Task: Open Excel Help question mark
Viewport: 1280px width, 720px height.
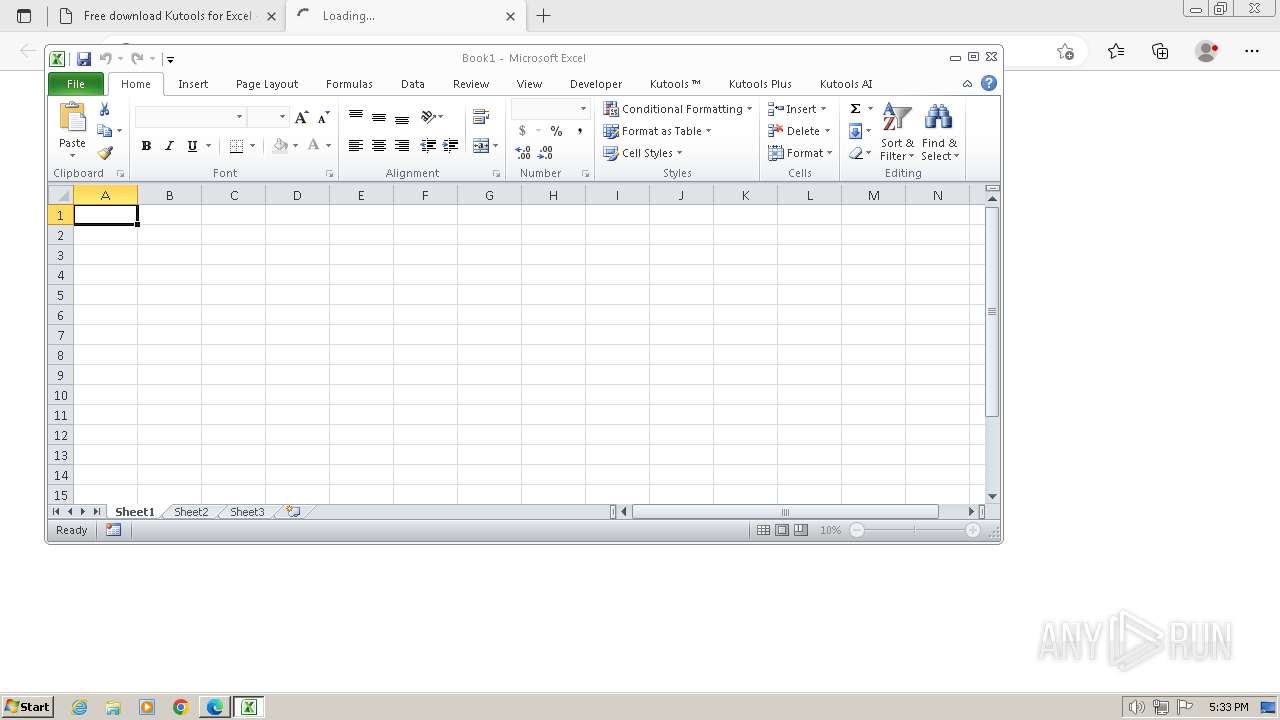Action: click(989, 84)
